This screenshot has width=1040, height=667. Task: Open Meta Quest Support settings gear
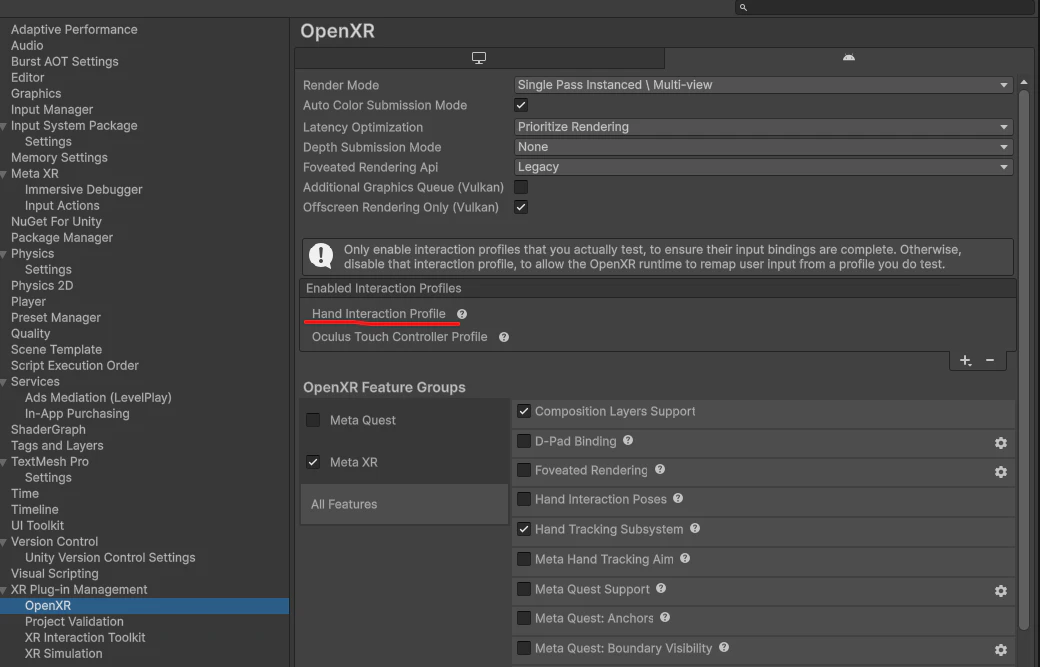(x=1001, y=591)
